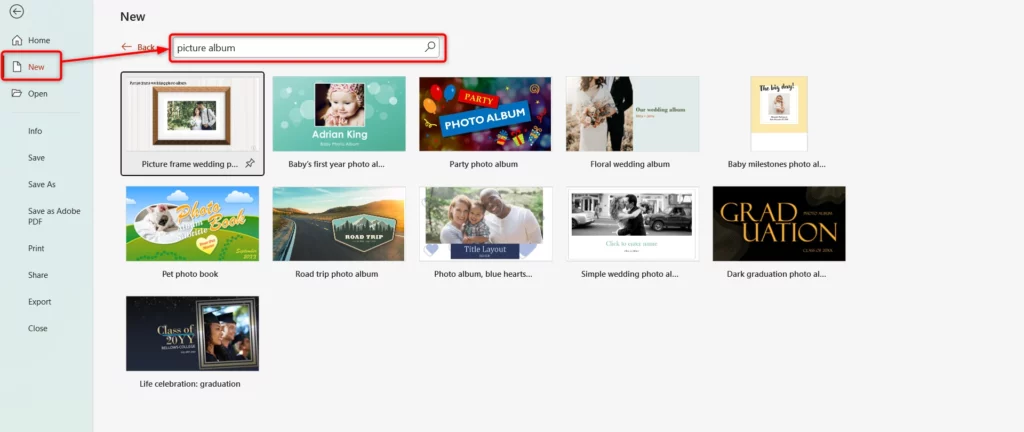Click the search magnifier icon

point(430,47)
